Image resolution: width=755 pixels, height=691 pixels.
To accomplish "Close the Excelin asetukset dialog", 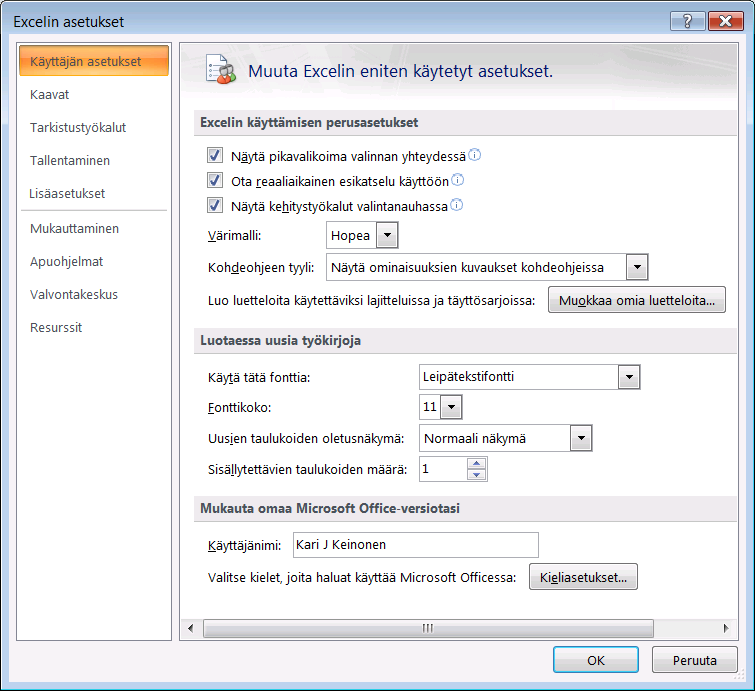I will coord(726,21).
